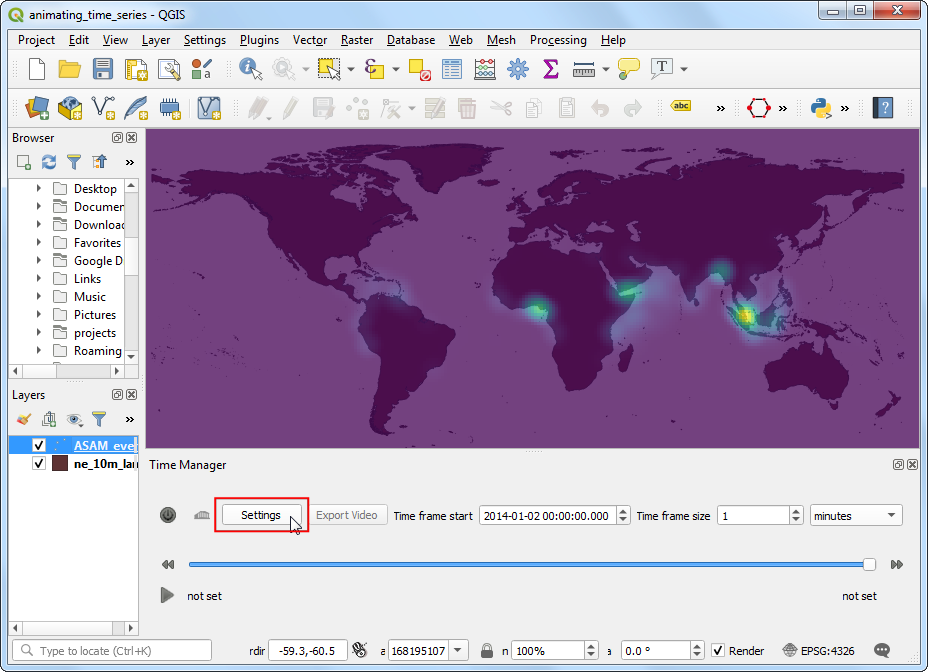Click the Show Layer Labels icon
Viewport: 928px width, 672px height.
[681, 104]
